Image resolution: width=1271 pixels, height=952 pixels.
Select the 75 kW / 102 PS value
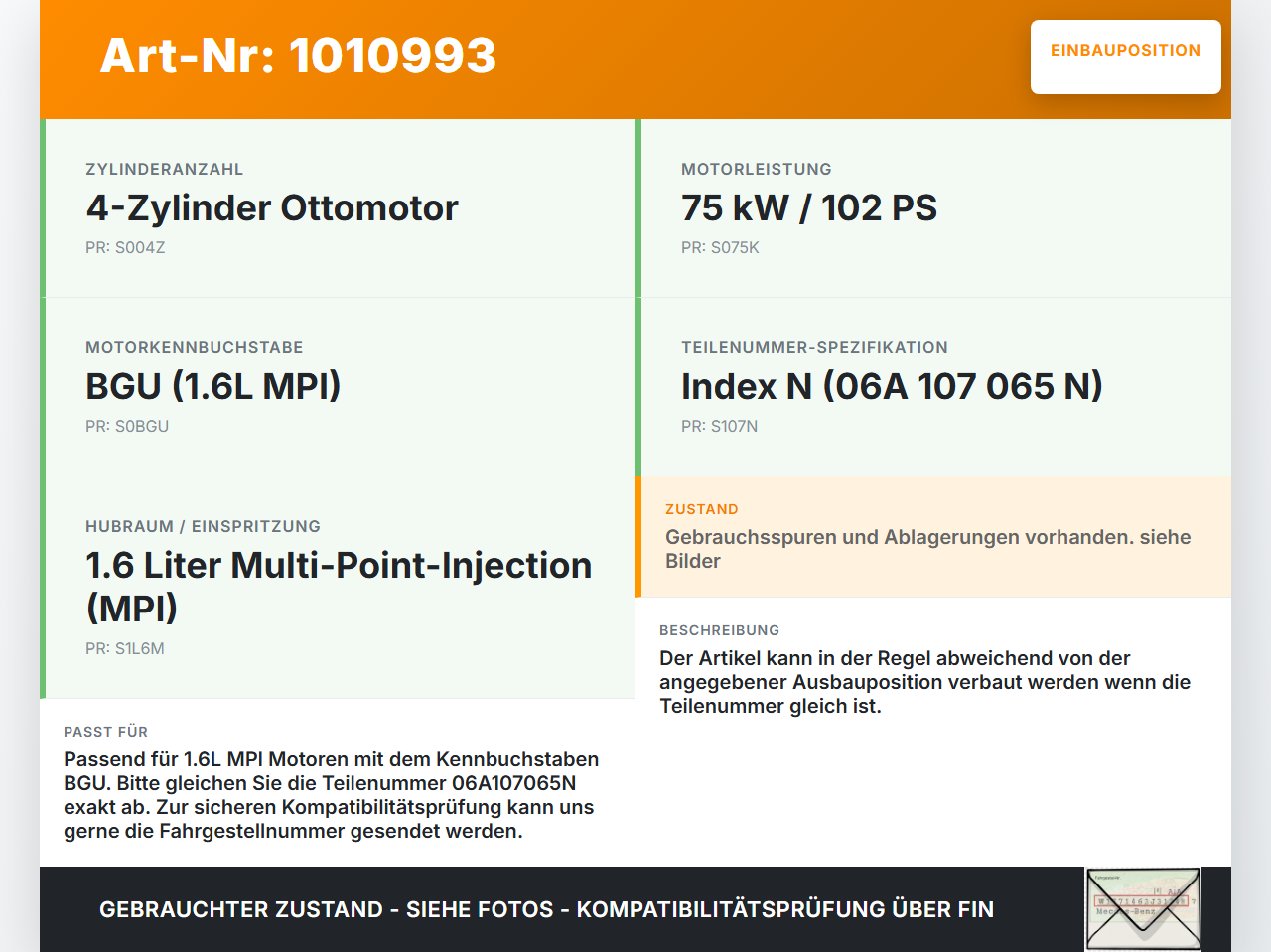pyautogui.click(x=809, y=207)
